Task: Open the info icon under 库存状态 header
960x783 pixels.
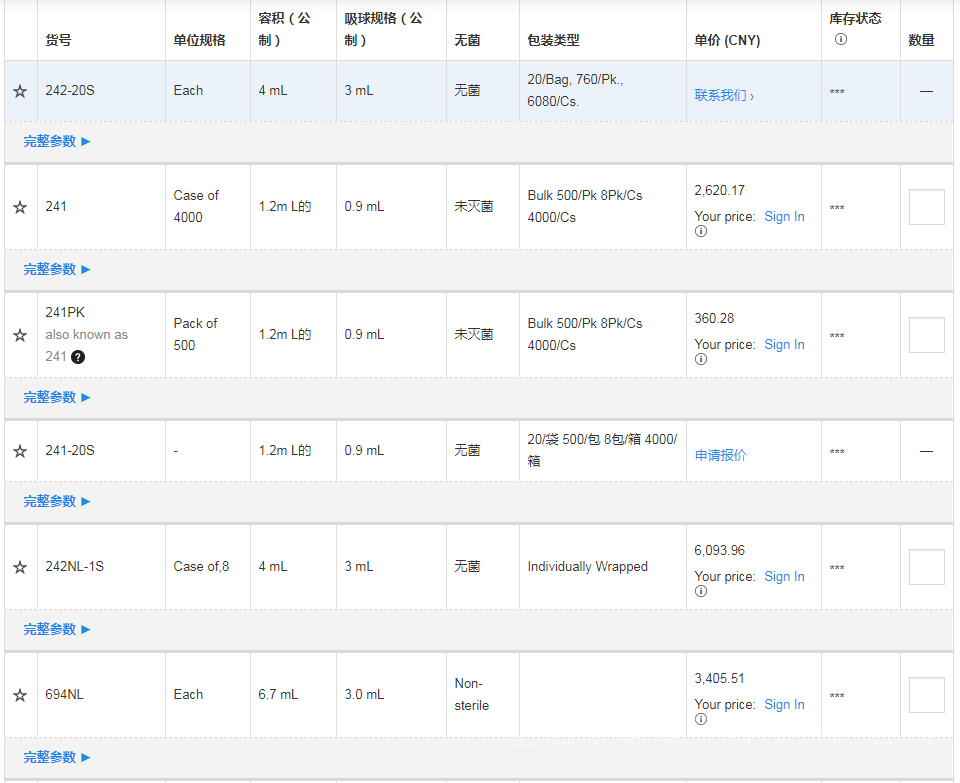Action: coord(840,40)
